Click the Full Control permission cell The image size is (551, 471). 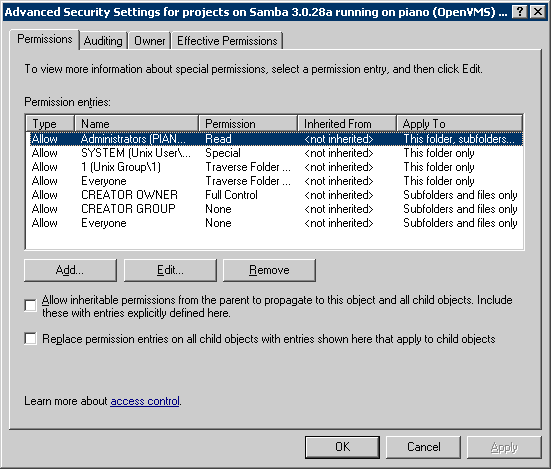[231, 195]
